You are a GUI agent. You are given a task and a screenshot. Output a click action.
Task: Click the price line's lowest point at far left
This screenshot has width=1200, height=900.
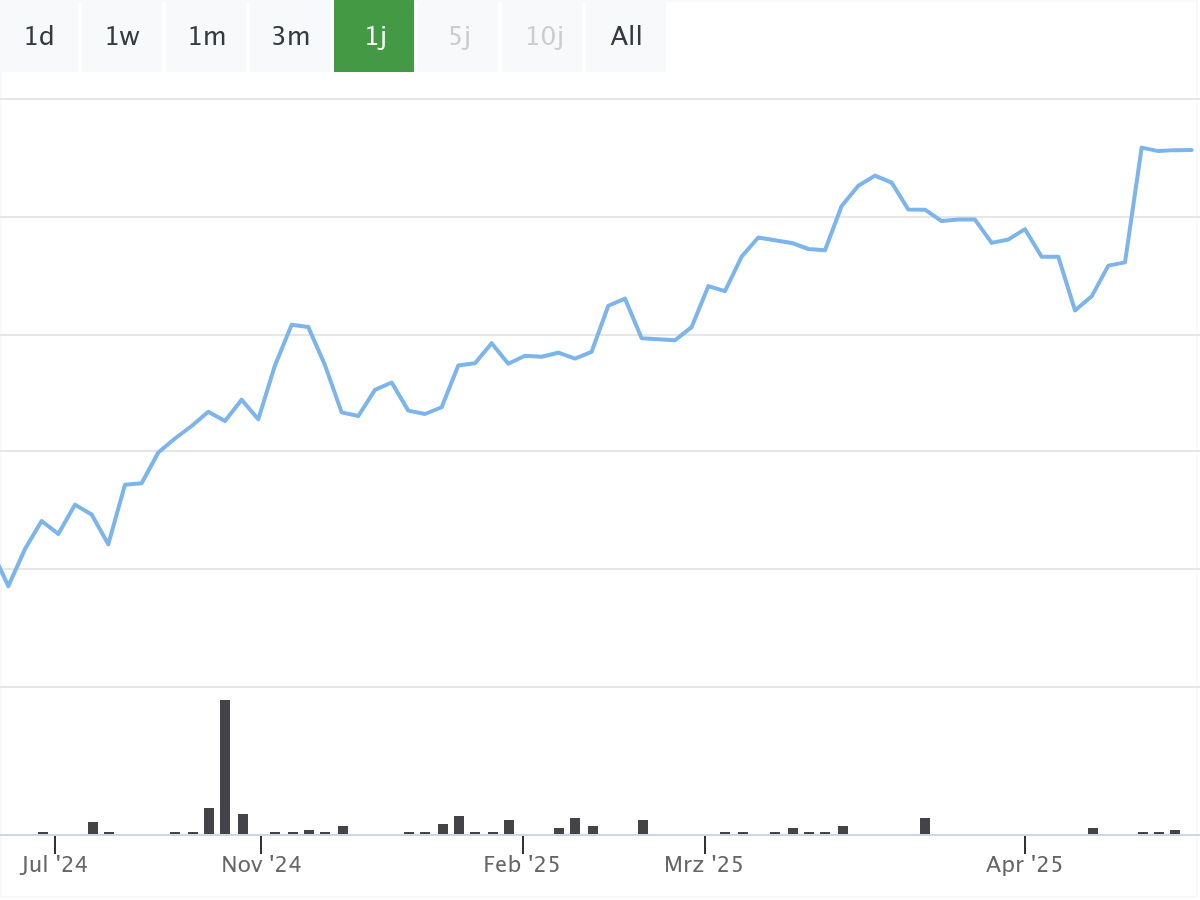[9, 585]
